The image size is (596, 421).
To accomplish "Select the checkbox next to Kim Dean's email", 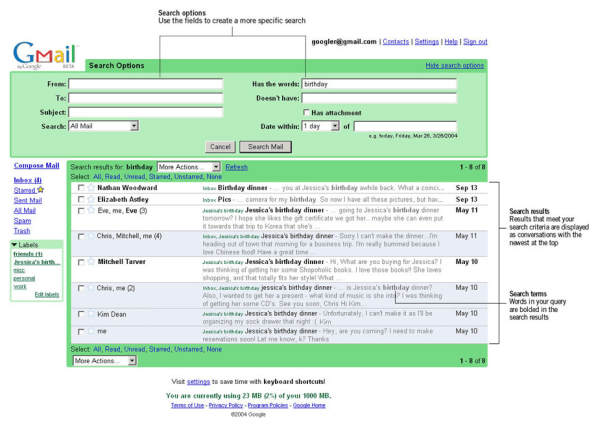I will pyautogui.click(x=81, y=314).
